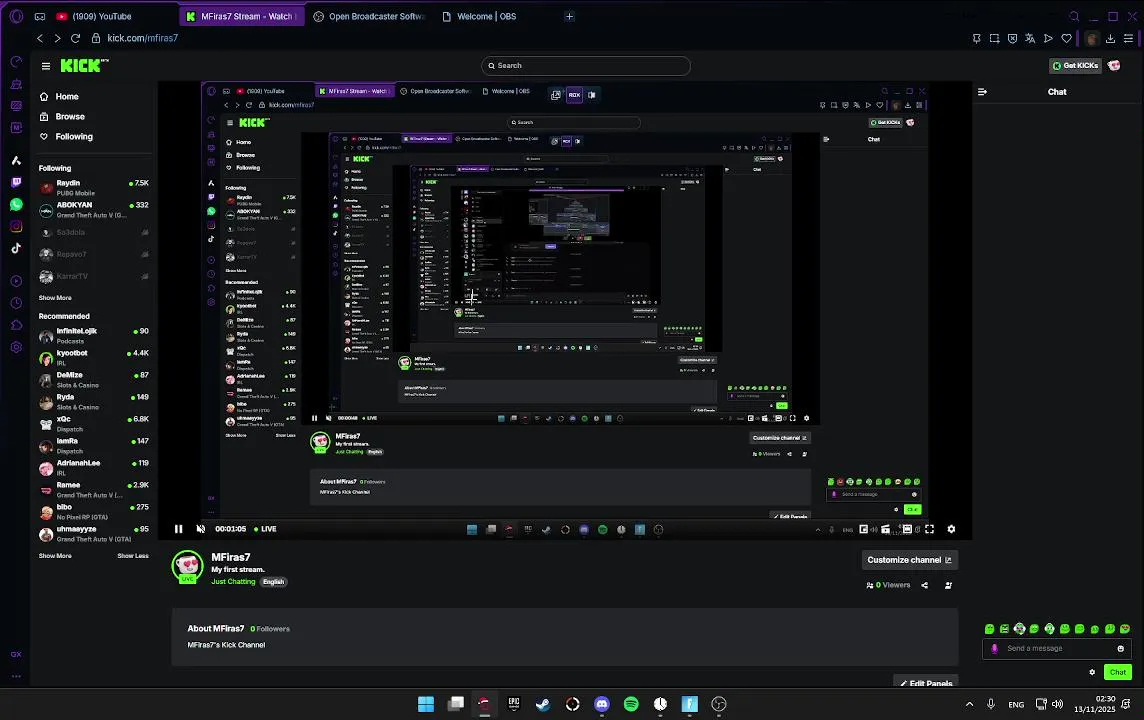Open the ad blocker shield icon
The image size is (1144, 720).
(1012, 38)
